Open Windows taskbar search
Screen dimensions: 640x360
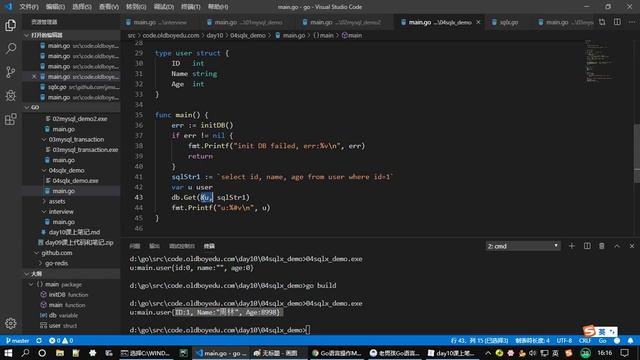coord(25,353)
